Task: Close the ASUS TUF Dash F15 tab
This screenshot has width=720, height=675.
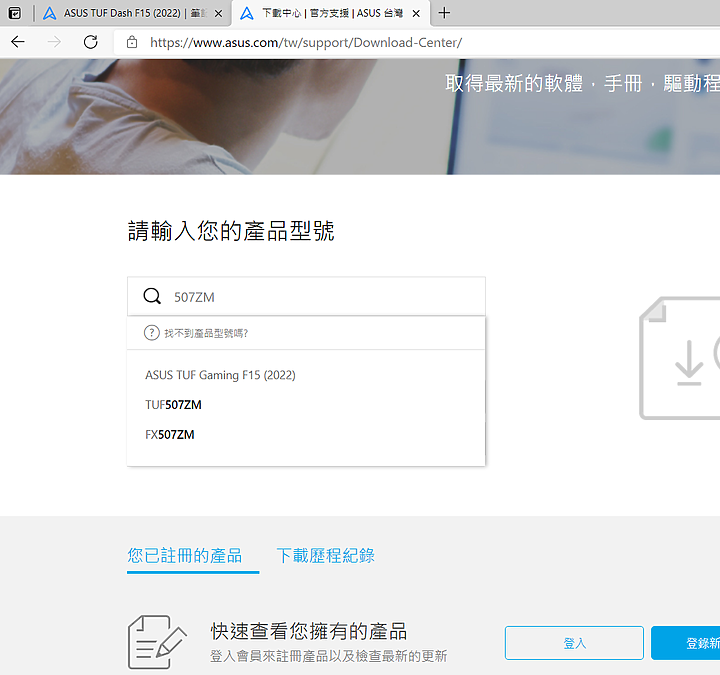Action: 219,14
